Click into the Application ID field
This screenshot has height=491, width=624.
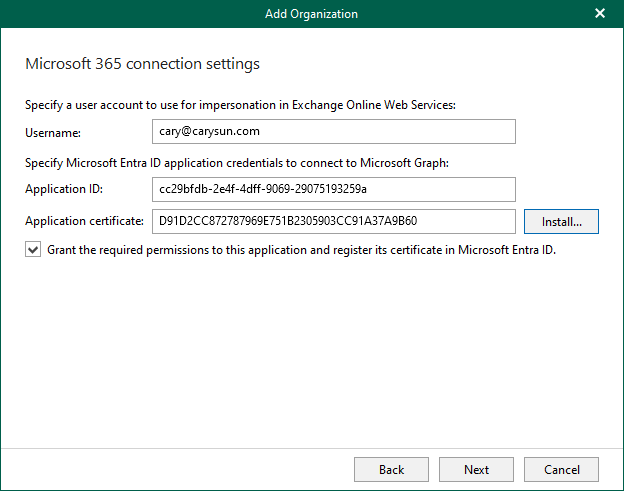point(326,190)
